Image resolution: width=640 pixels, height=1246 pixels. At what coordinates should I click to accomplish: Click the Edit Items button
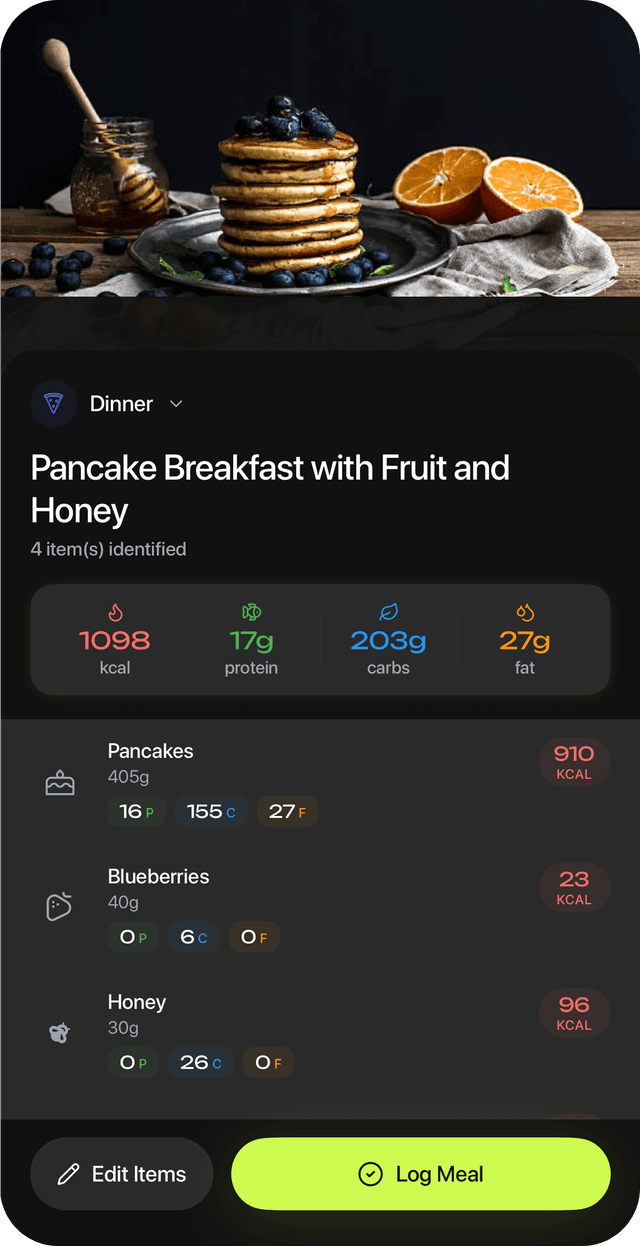click(x=121, y=1174)
